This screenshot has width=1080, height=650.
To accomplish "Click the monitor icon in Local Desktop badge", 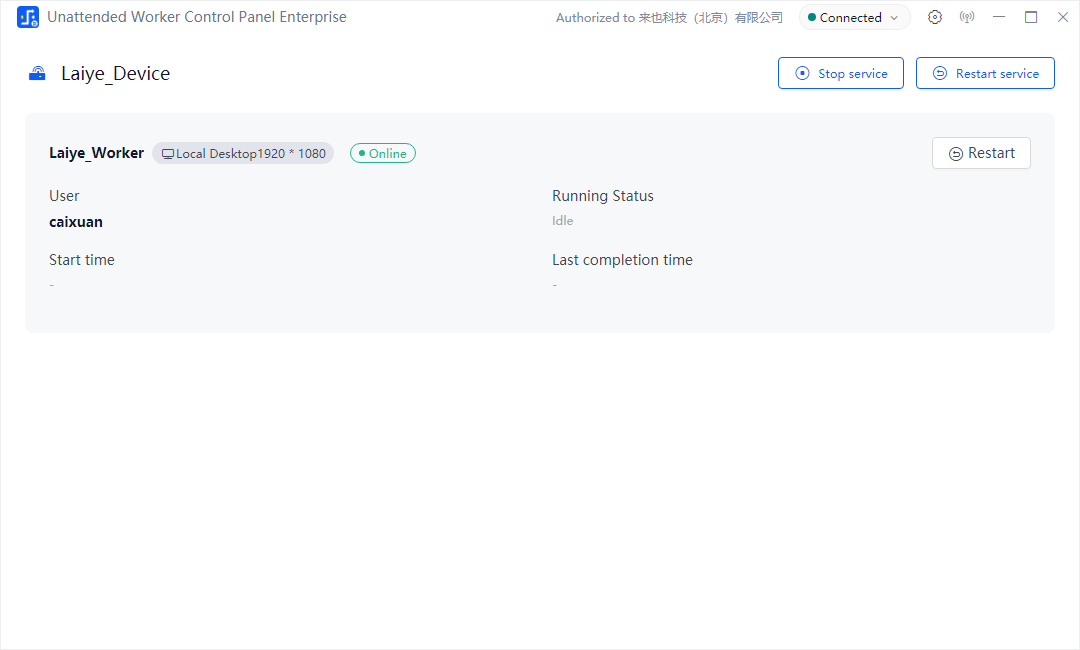I will coord(168,154).
